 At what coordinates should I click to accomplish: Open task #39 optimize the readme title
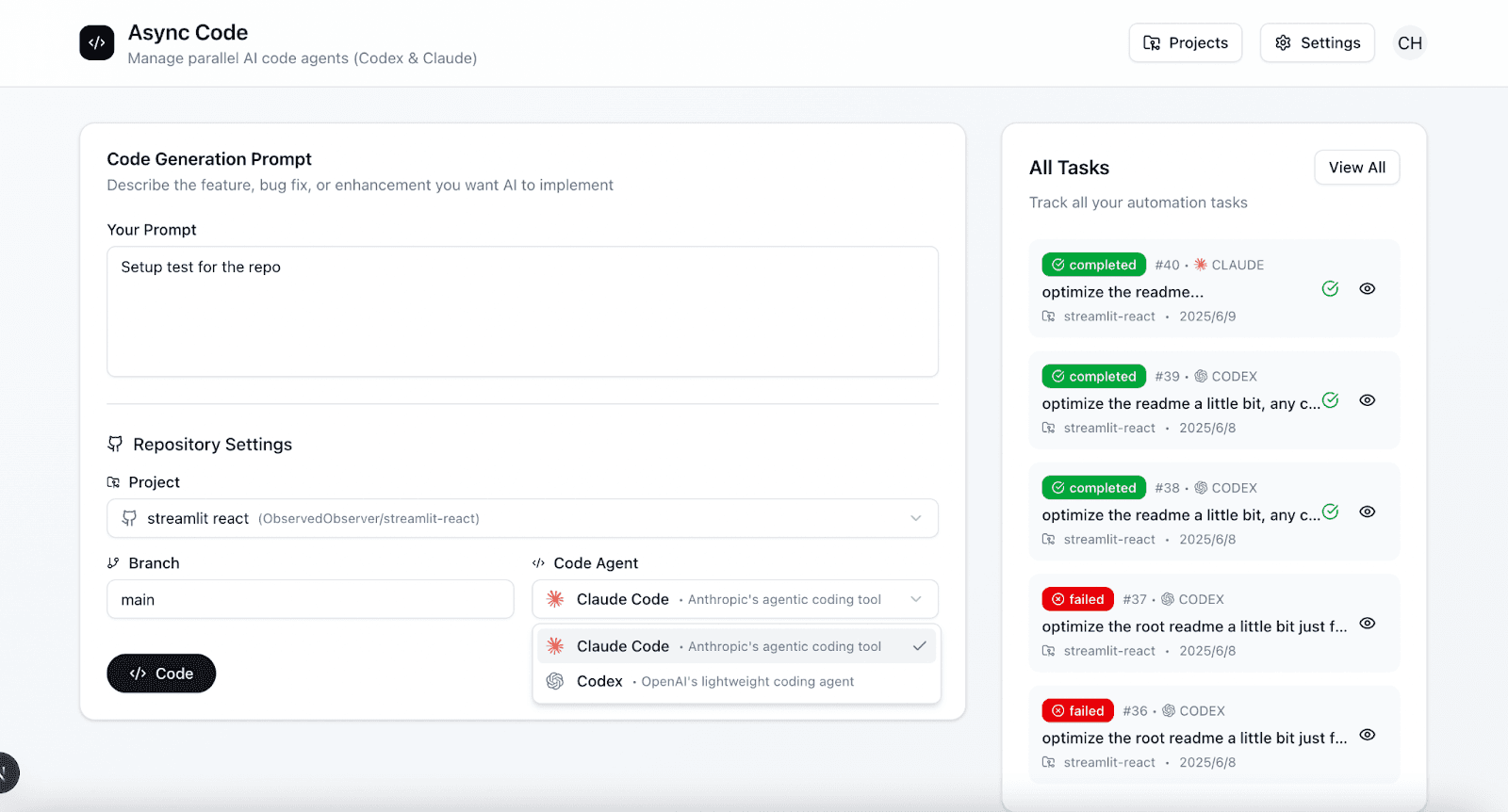click(1181, 403)
